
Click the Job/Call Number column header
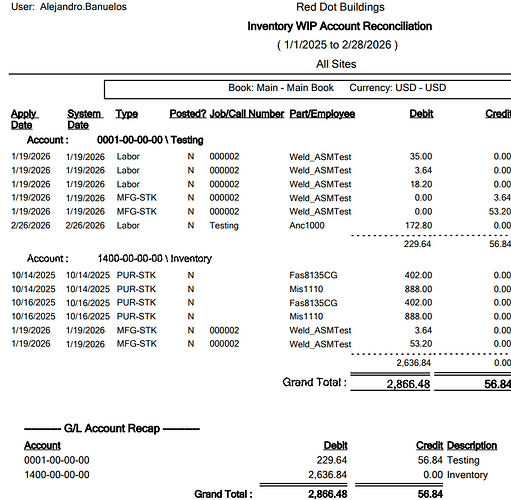(247, 114)
